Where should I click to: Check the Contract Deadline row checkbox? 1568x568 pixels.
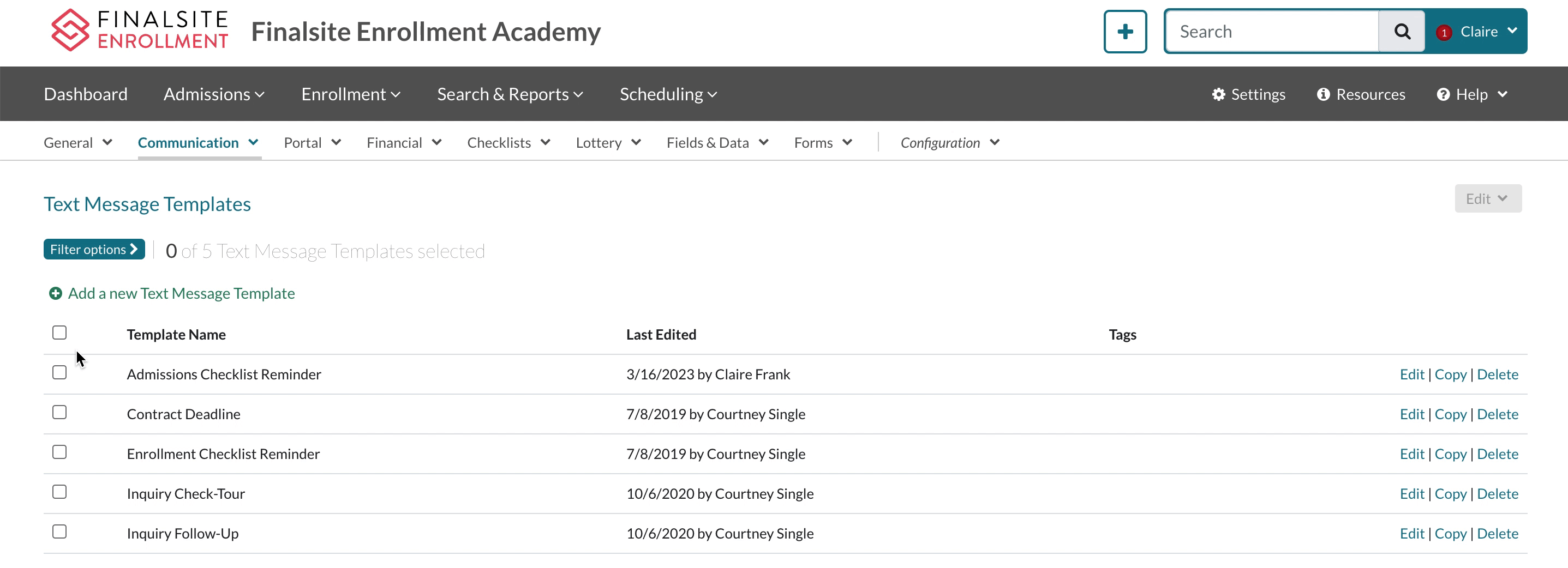pos(59,412)
